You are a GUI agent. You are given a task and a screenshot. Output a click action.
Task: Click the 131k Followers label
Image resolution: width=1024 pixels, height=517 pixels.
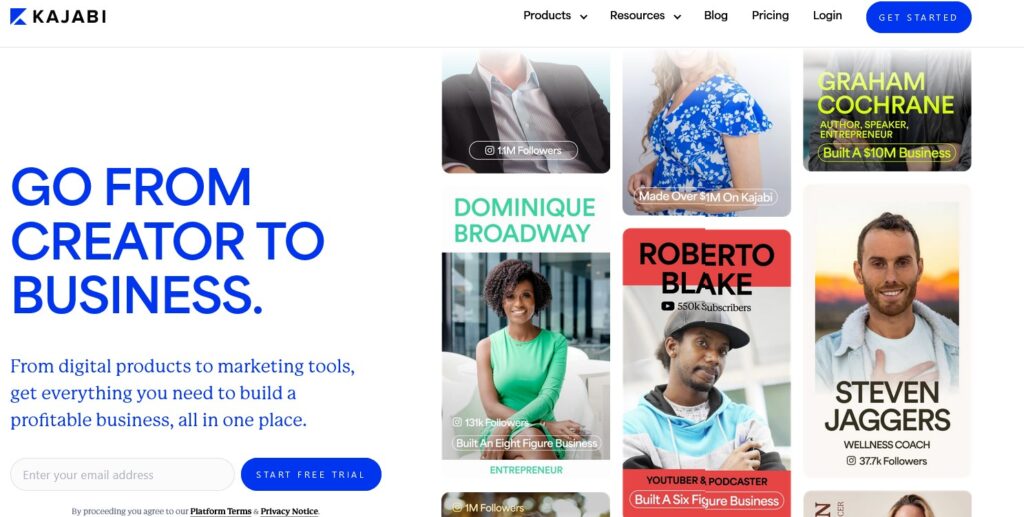[x=496, y=423]
